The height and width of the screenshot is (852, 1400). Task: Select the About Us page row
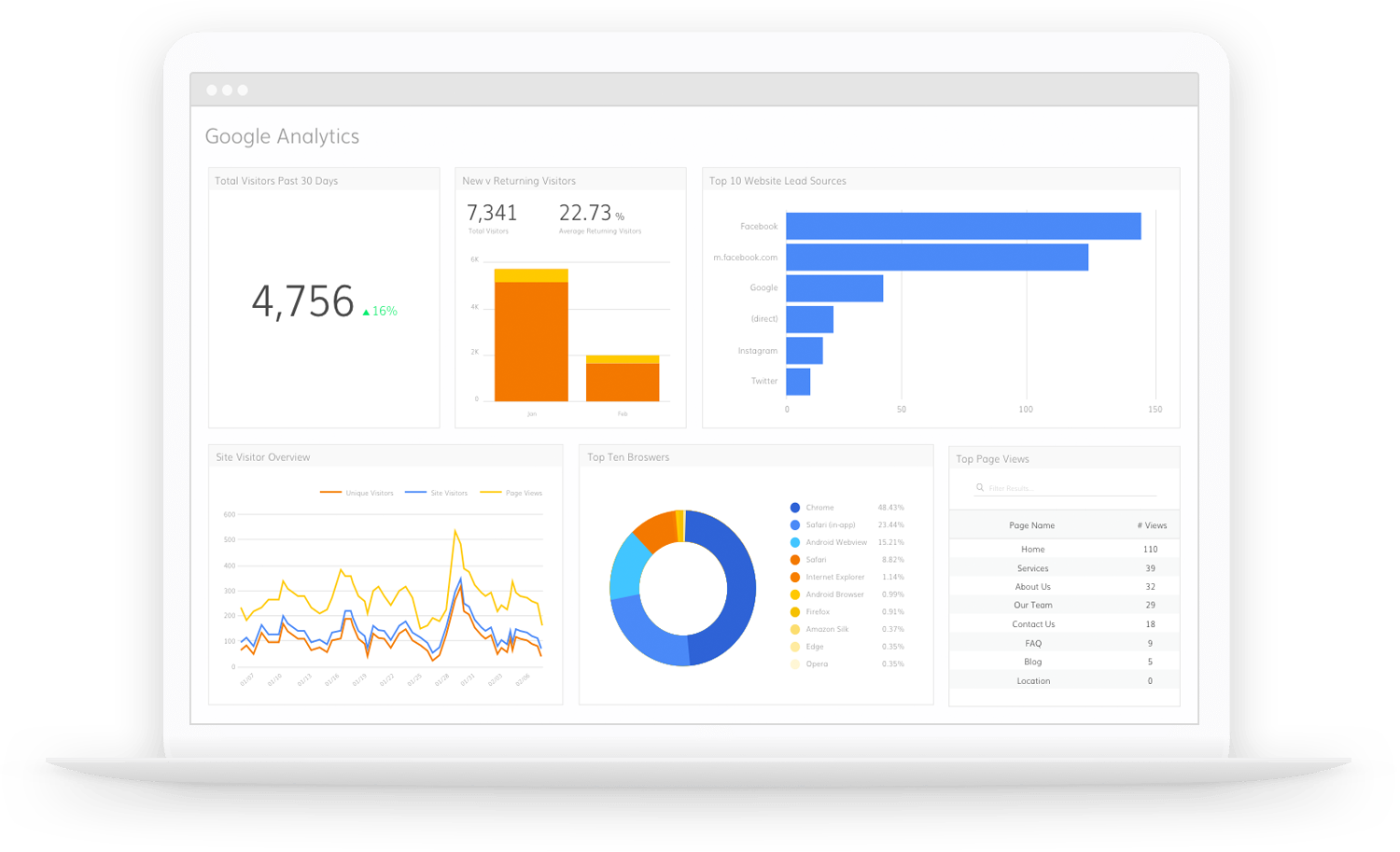(x=1064, y=587)
